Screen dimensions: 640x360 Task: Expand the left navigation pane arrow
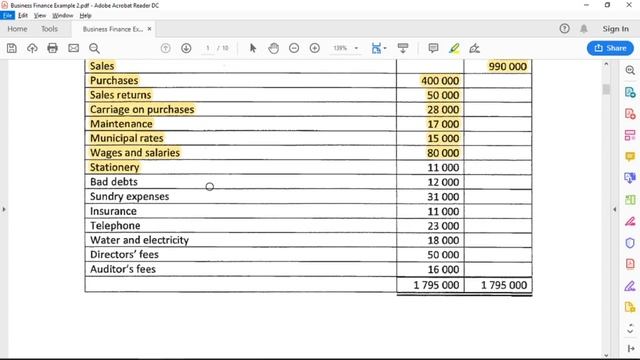tap(4, 209)
